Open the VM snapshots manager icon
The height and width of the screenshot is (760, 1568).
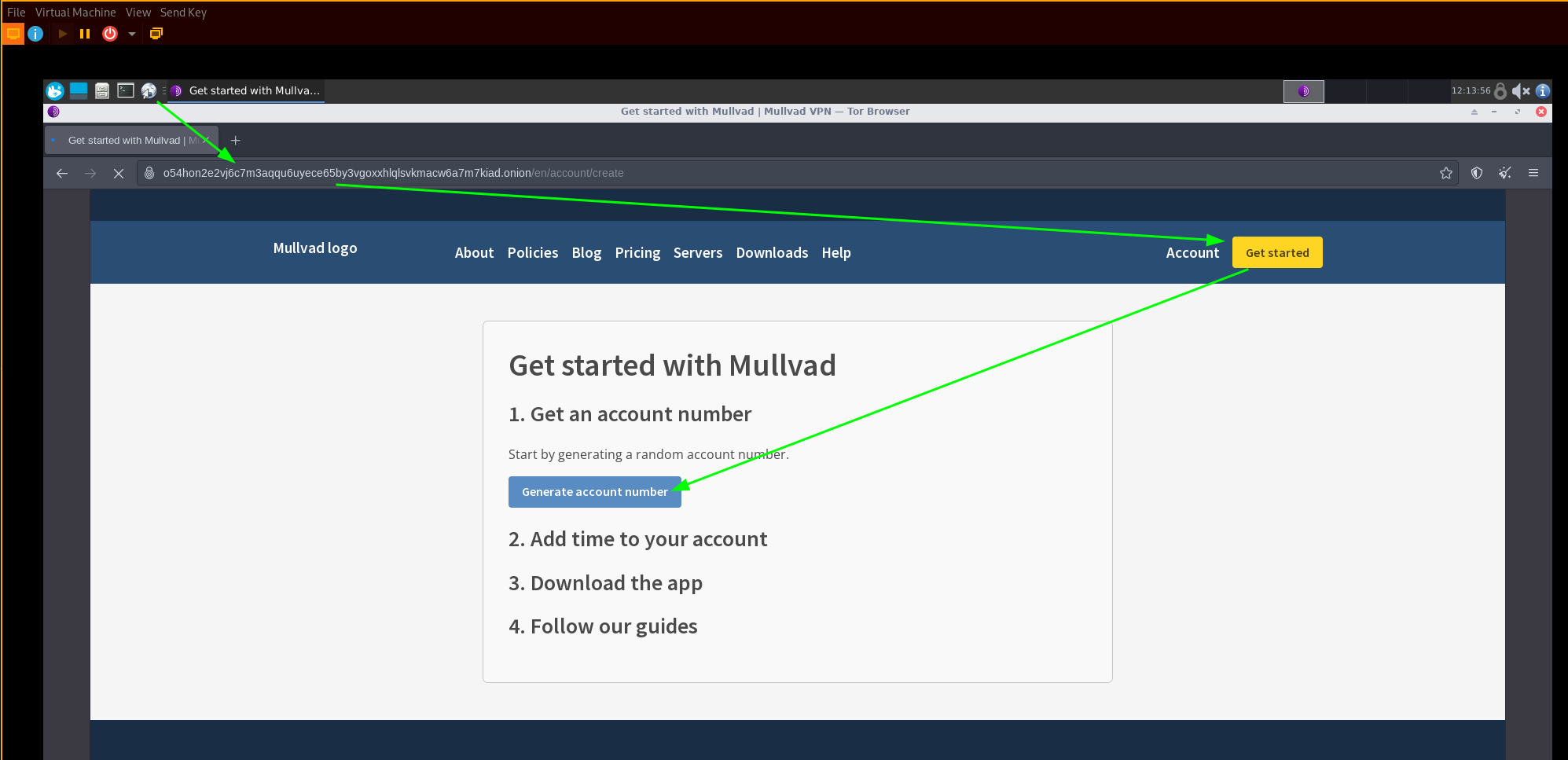click(156, 34)
